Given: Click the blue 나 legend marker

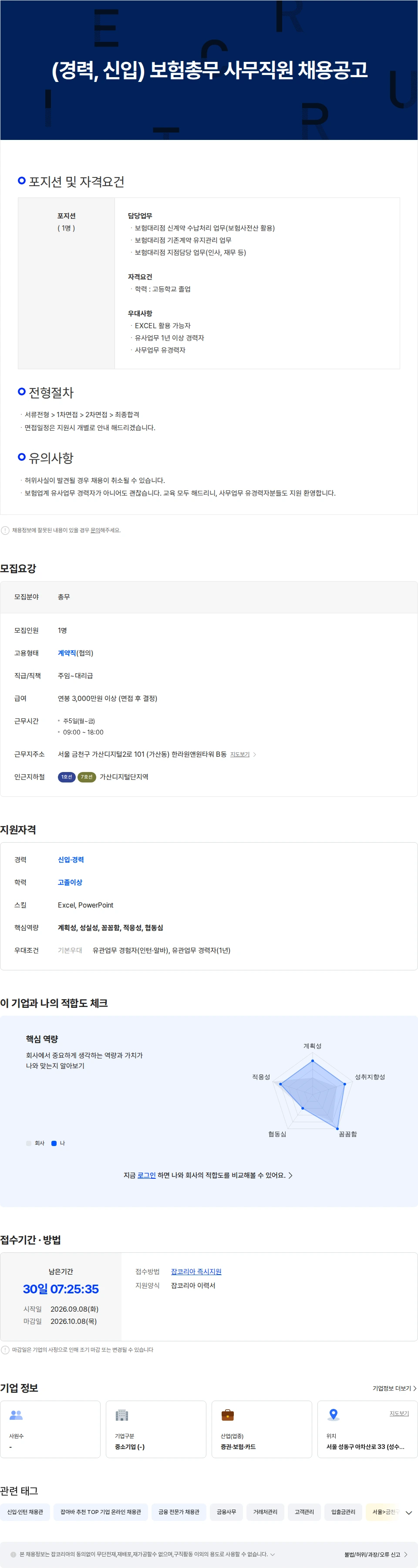Looking at the screenshot, I should click(x=54, y=1143).
